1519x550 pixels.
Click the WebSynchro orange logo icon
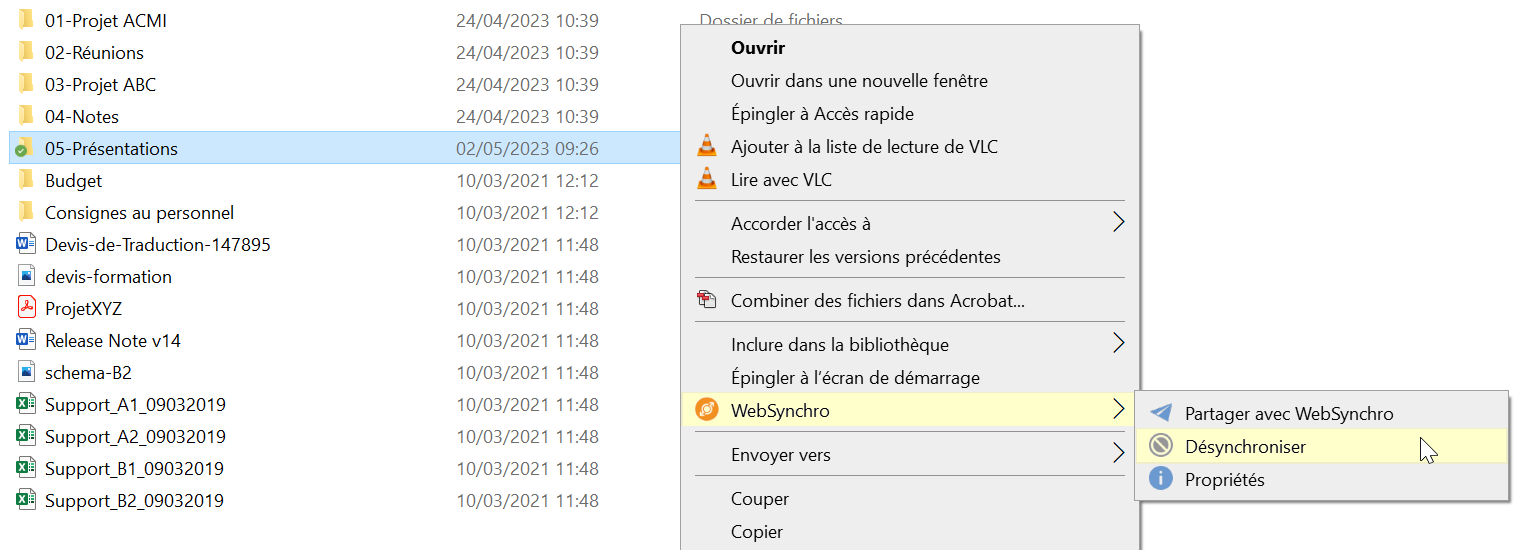coord(706,410)
